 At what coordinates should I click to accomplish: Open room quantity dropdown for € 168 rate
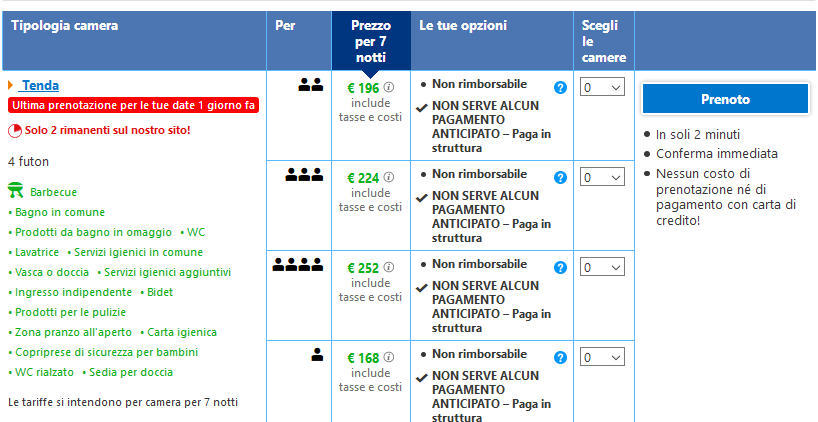click(x=603, y=357)
